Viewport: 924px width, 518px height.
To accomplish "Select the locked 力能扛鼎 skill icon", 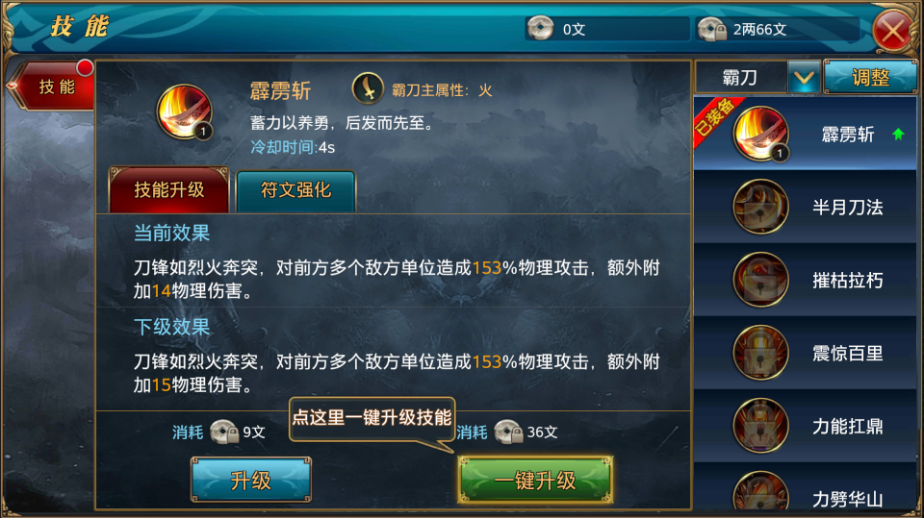I will (x=761, y=426).
